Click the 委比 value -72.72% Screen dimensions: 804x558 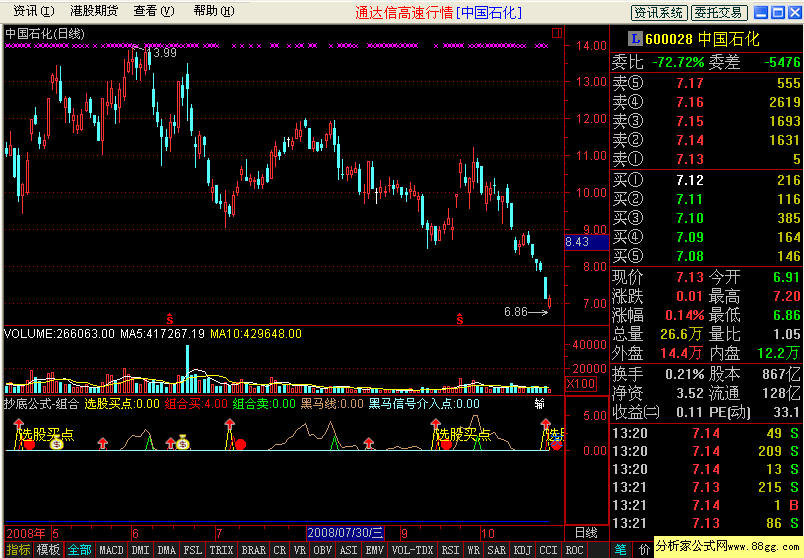click(x=678, y=63)
